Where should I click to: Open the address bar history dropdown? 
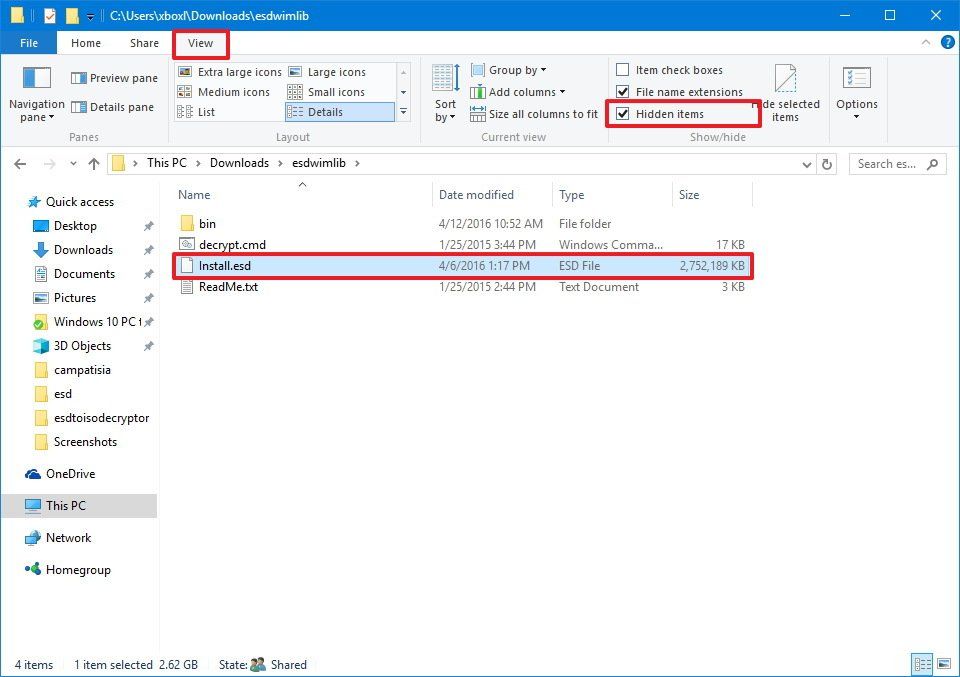(x=806, y=163)
